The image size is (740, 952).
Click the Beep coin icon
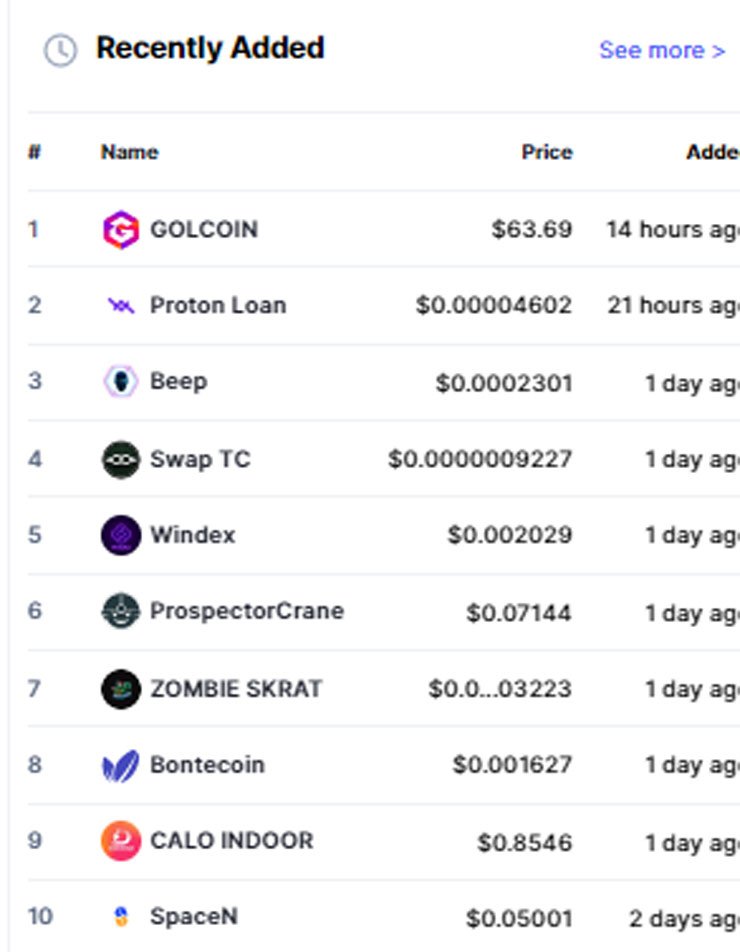(121, 381)
